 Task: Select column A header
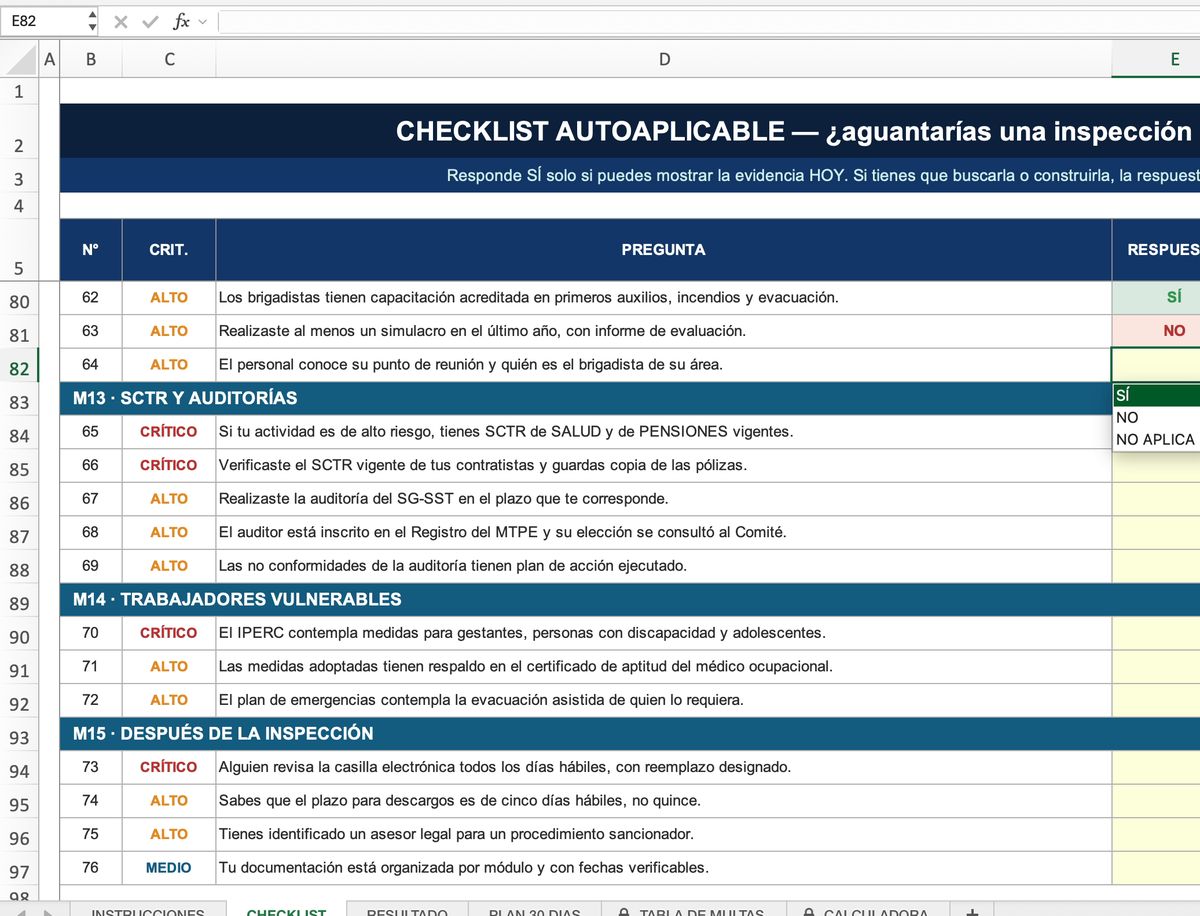click(x=50, y=59)
